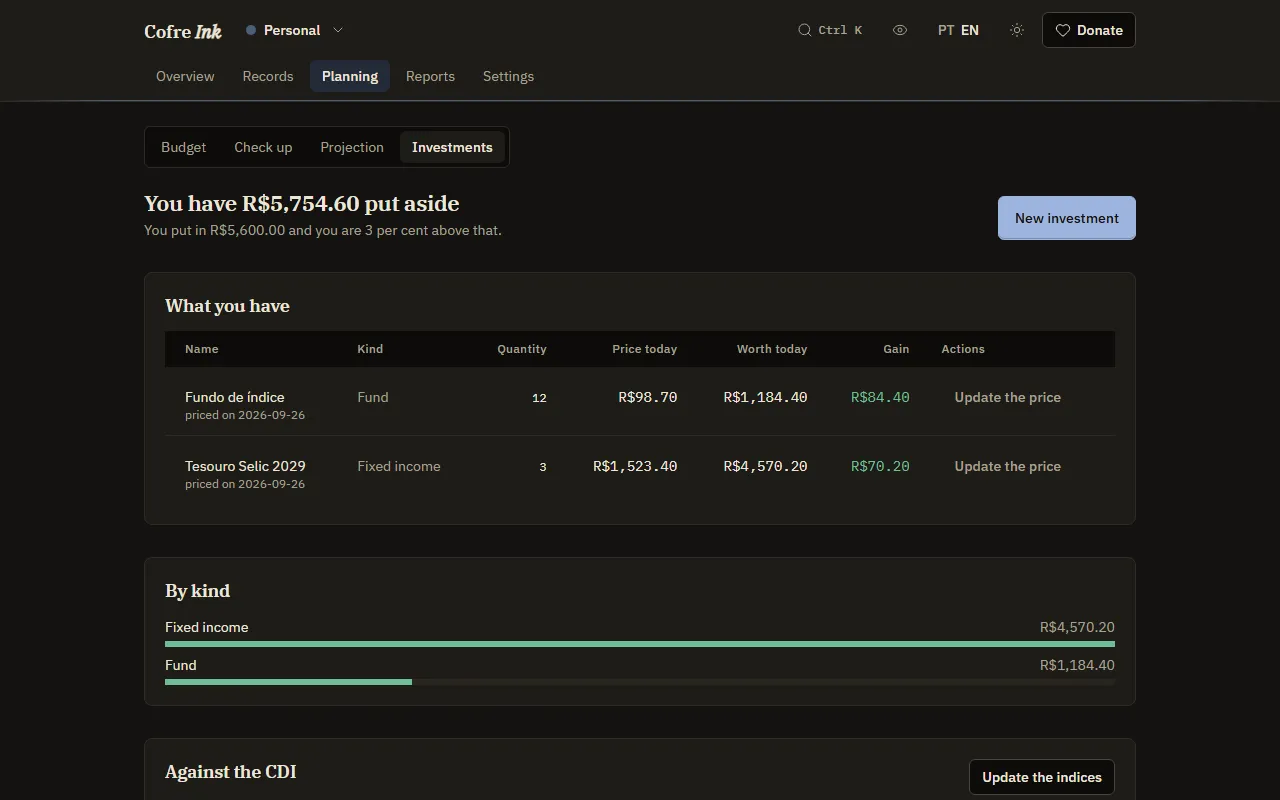
Task: Click the Fund progress bar
Action: [640, 682]
